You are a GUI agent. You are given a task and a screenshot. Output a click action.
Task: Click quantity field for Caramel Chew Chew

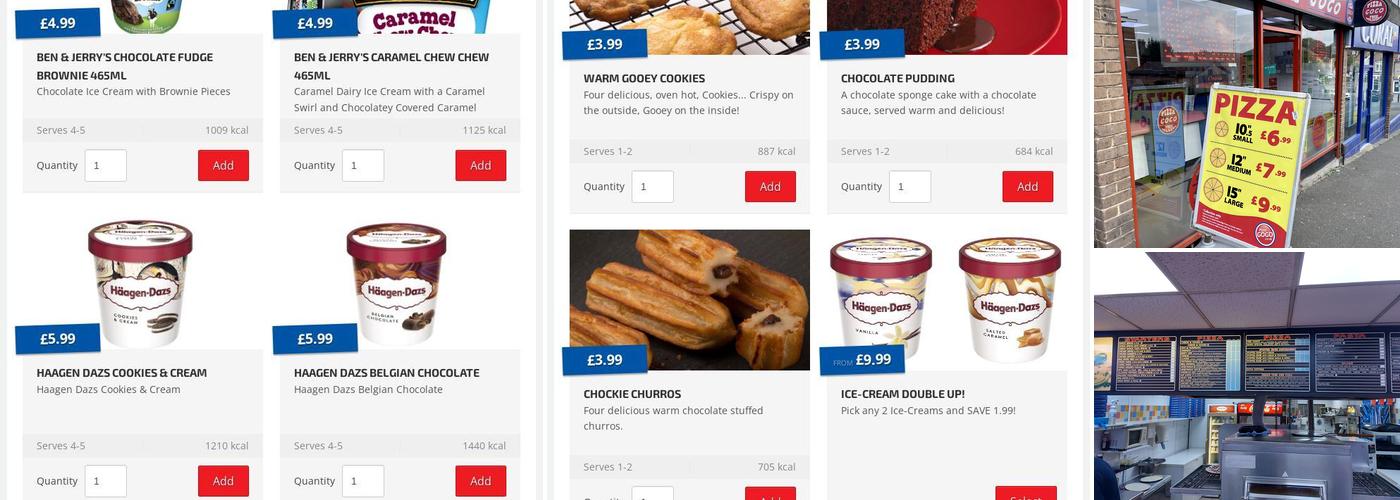click(363, 165)
